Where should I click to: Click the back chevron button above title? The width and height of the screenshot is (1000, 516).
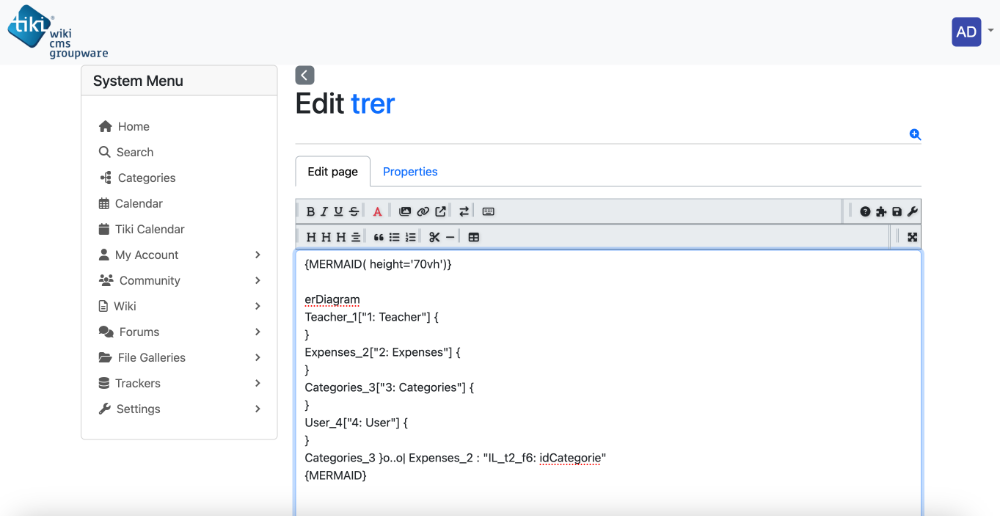coord(305,75)
